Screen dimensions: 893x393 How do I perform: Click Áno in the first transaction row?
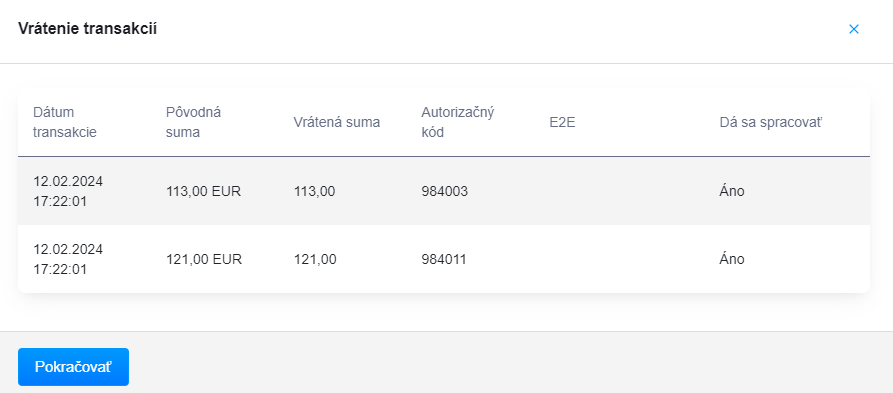[732, 191]
